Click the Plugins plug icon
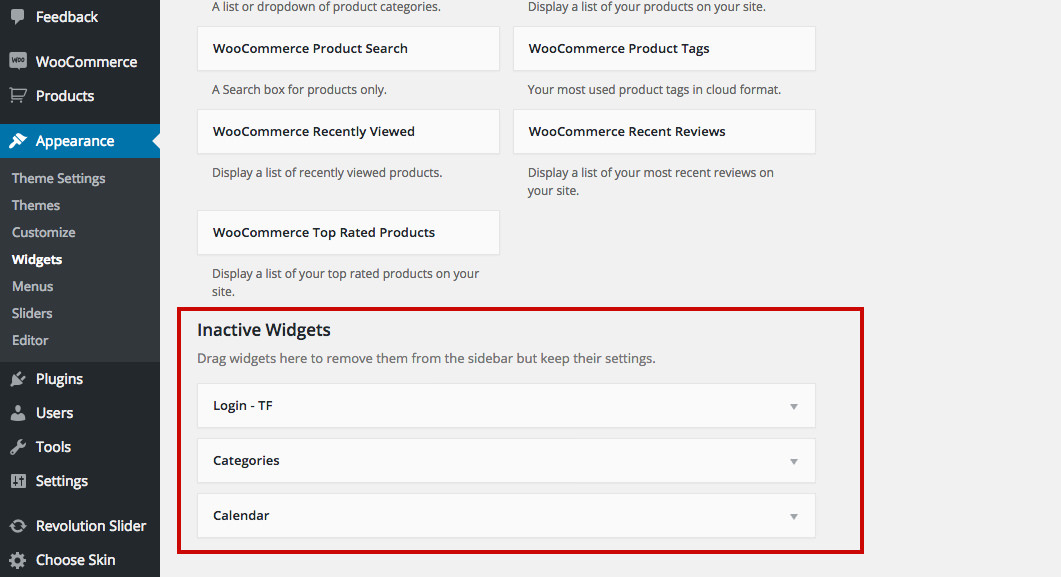This screenshot has height=577, width=1061. (x=18, y=379)
